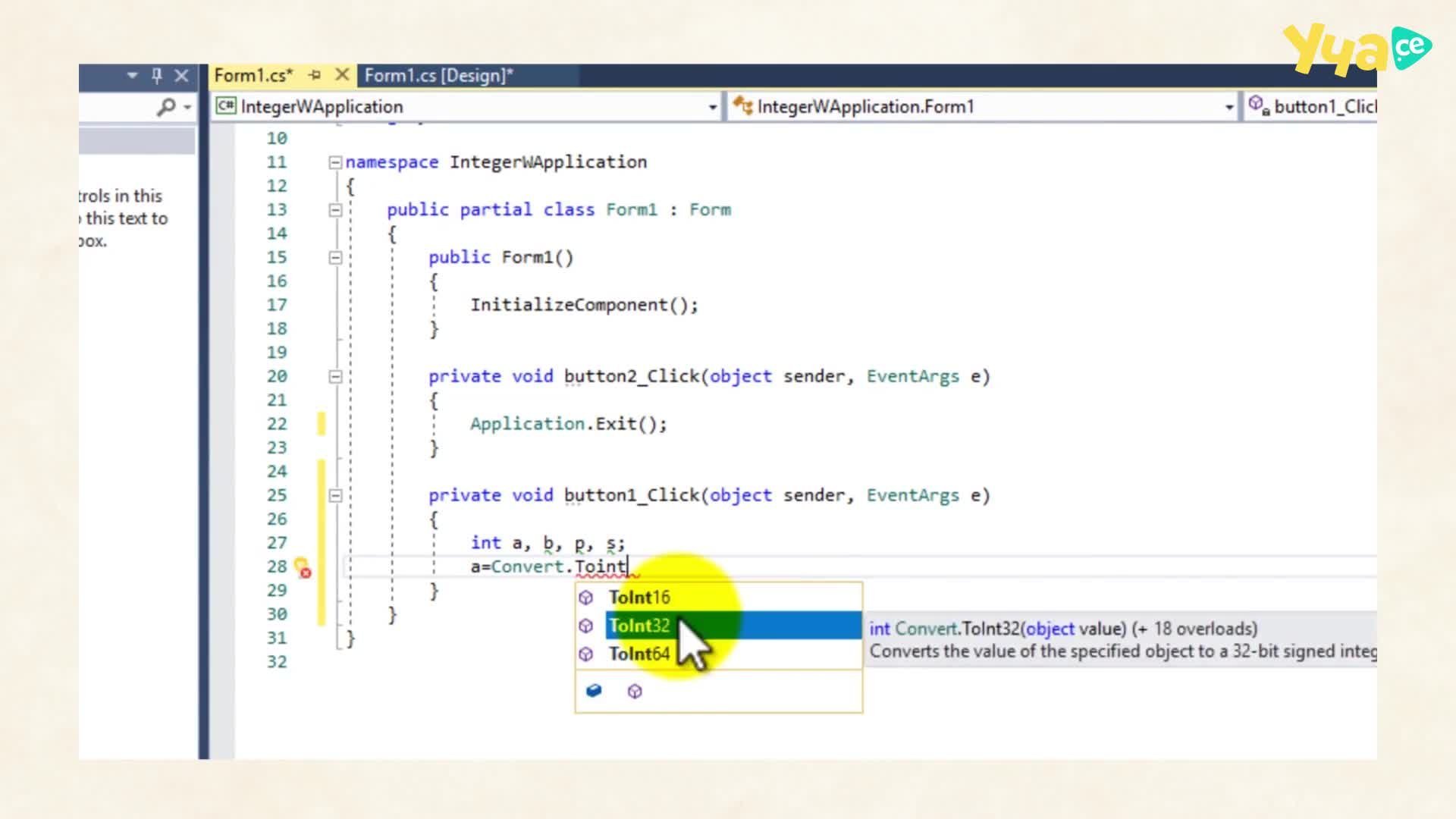
Task: Open the IntegerWApplication.Form1 class dropdown
Action: click(1228, 107)
